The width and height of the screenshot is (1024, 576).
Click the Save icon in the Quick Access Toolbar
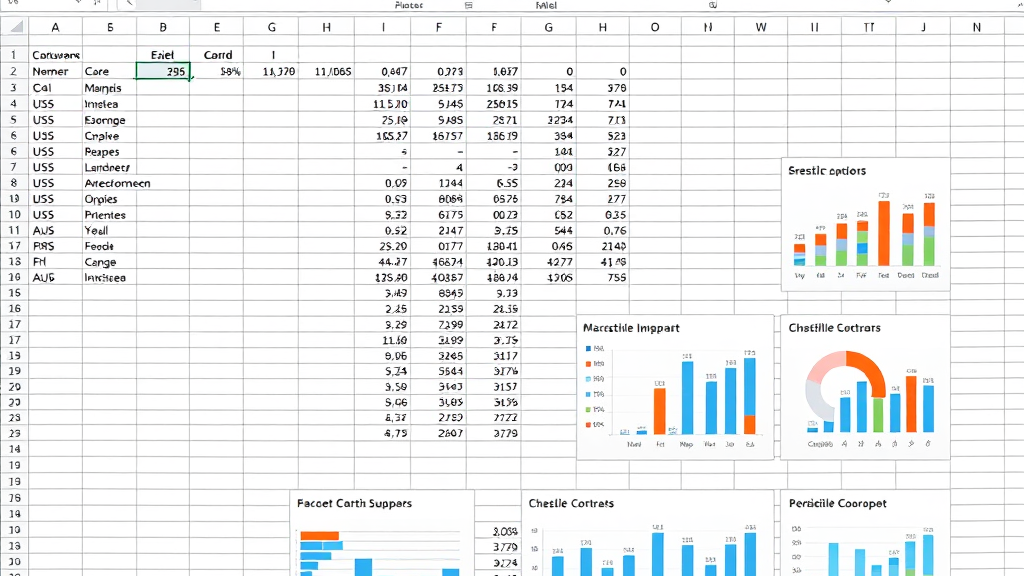coord(12,5)
